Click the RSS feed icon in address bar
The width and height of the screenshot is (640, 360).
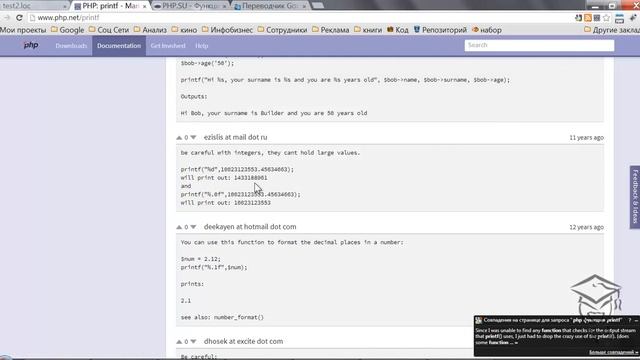coord(588,18)
